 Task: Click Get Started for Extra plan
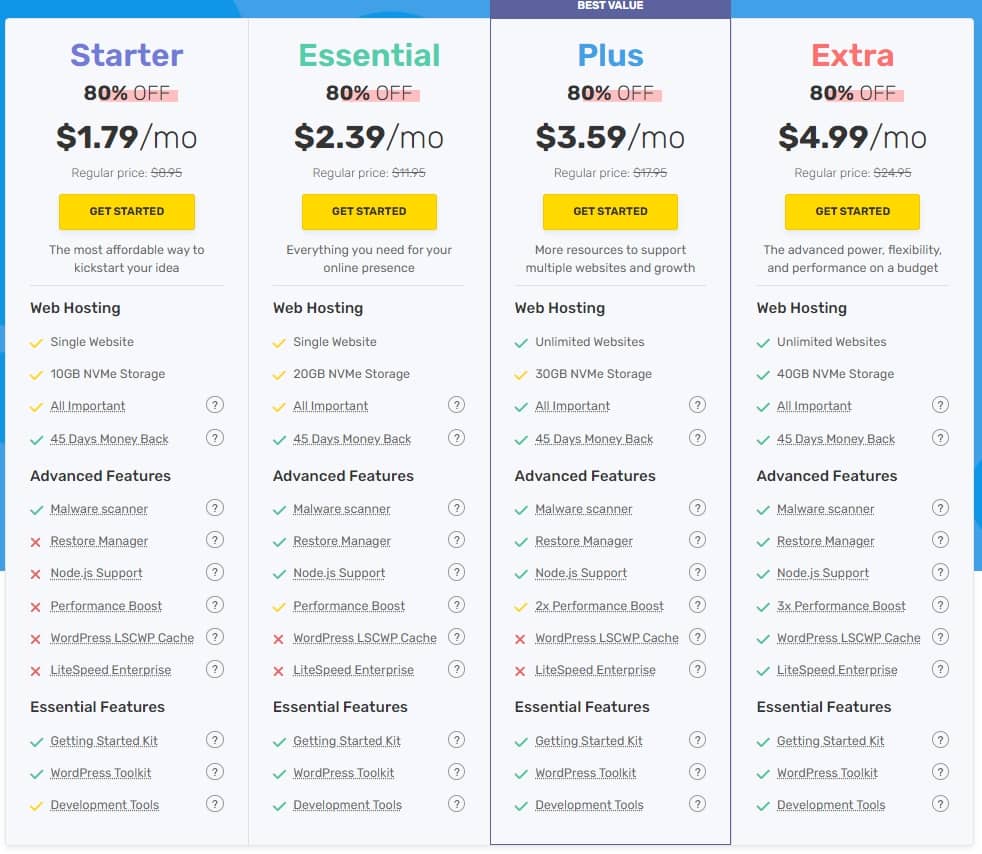(x=852, y=212)
